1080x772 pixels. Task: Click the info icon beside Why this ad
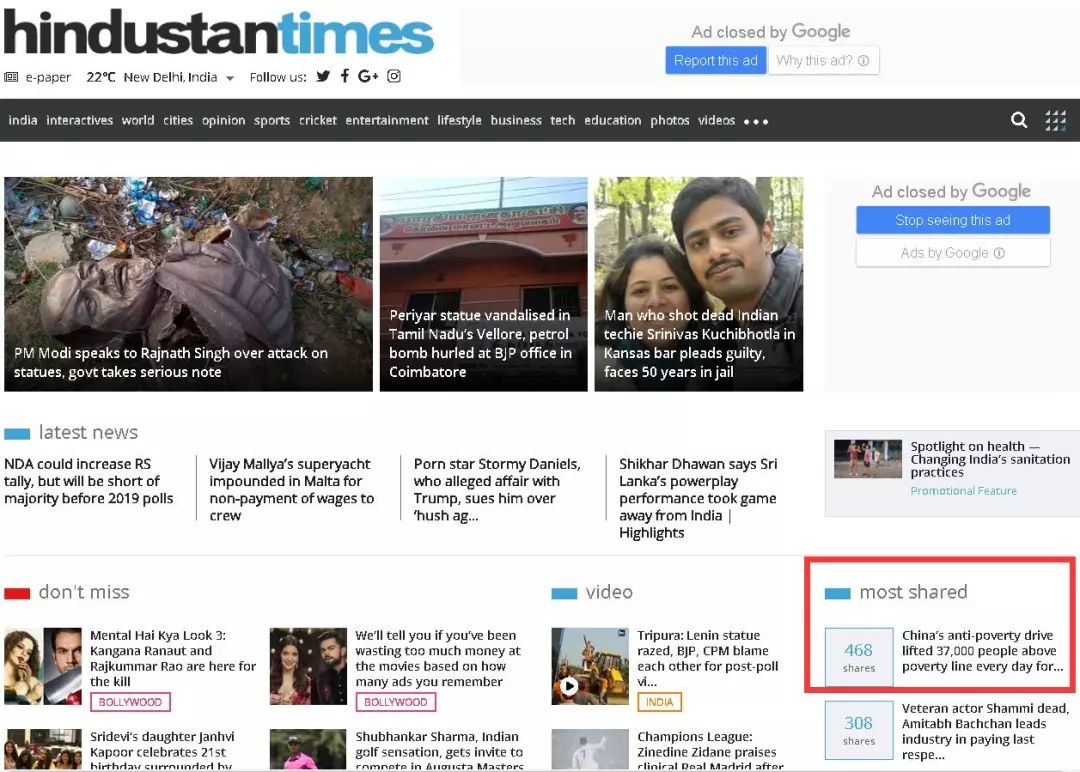(863, 61)
